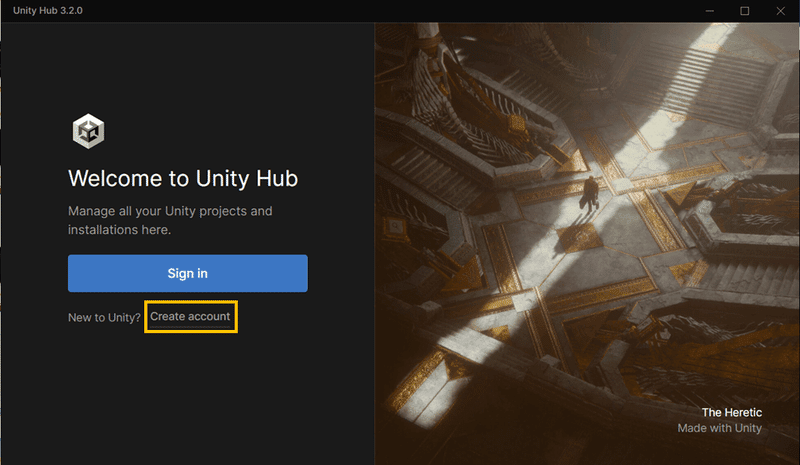Viewport: 800px width, 465px height.
Task: Maximize the Unity Hub window
Action: click(x=745, y=11)
